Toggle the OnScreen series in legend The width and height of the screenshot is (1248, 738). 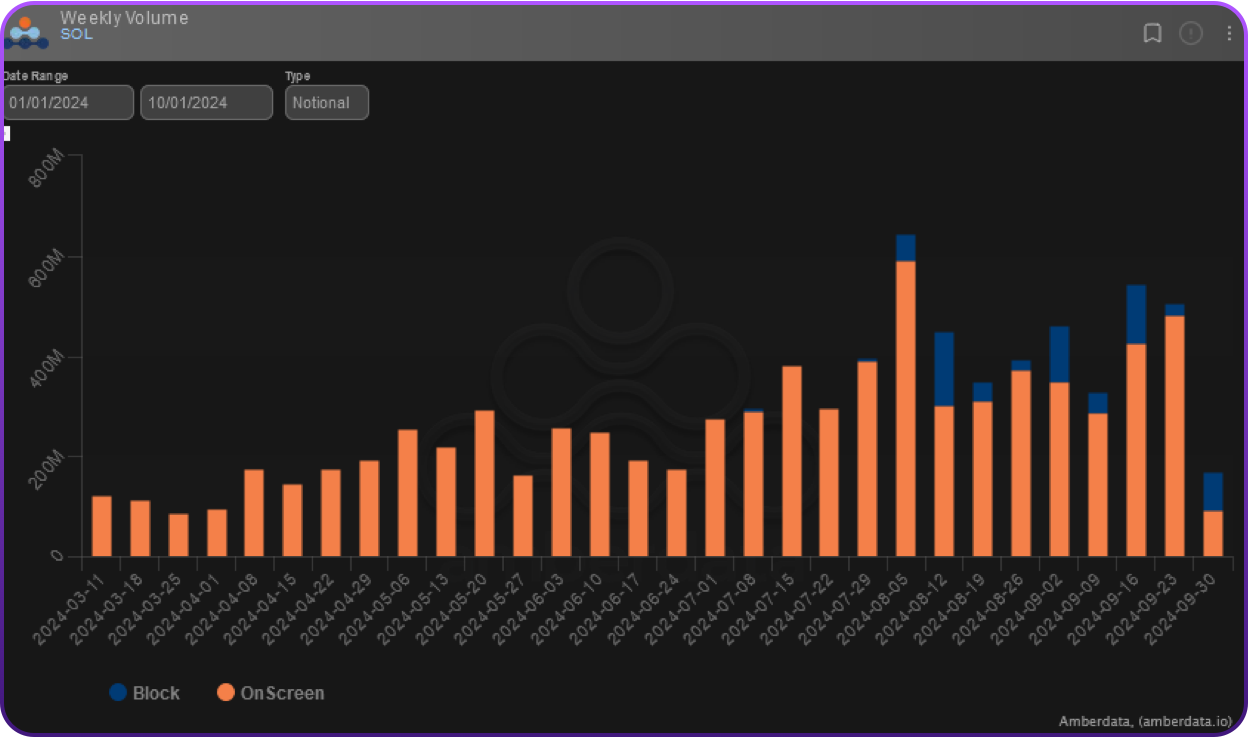[x=270, y=693]
